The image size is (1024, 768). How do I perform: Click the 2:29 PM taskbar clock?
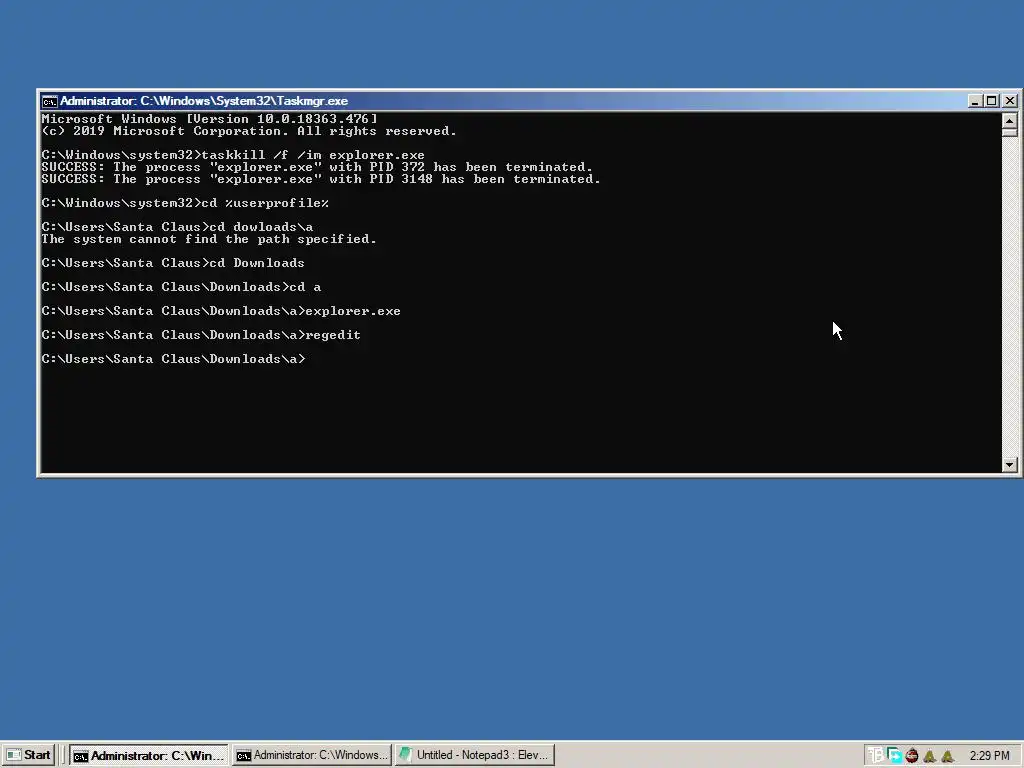[x=989, y=756]
